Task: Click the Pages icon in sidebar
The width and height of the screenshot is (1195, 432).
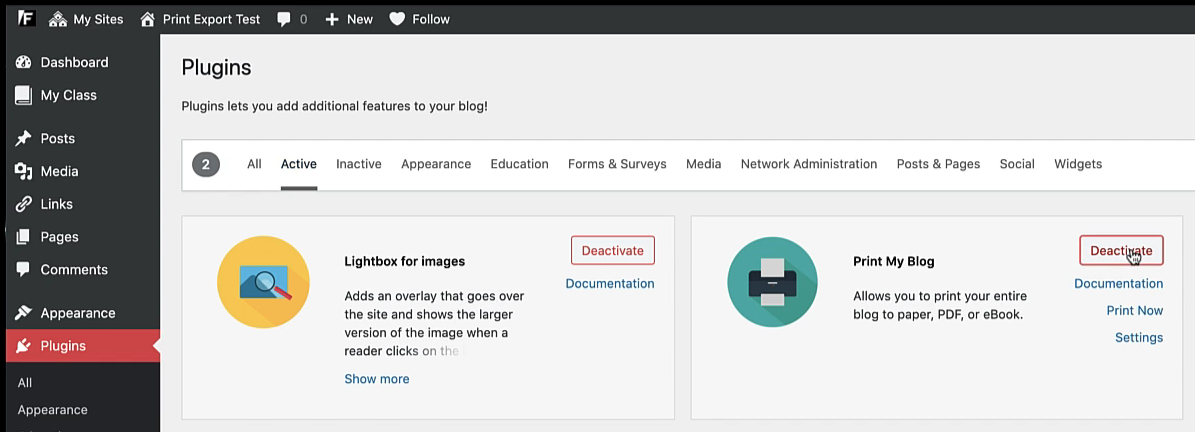Action: pos(24,237)
